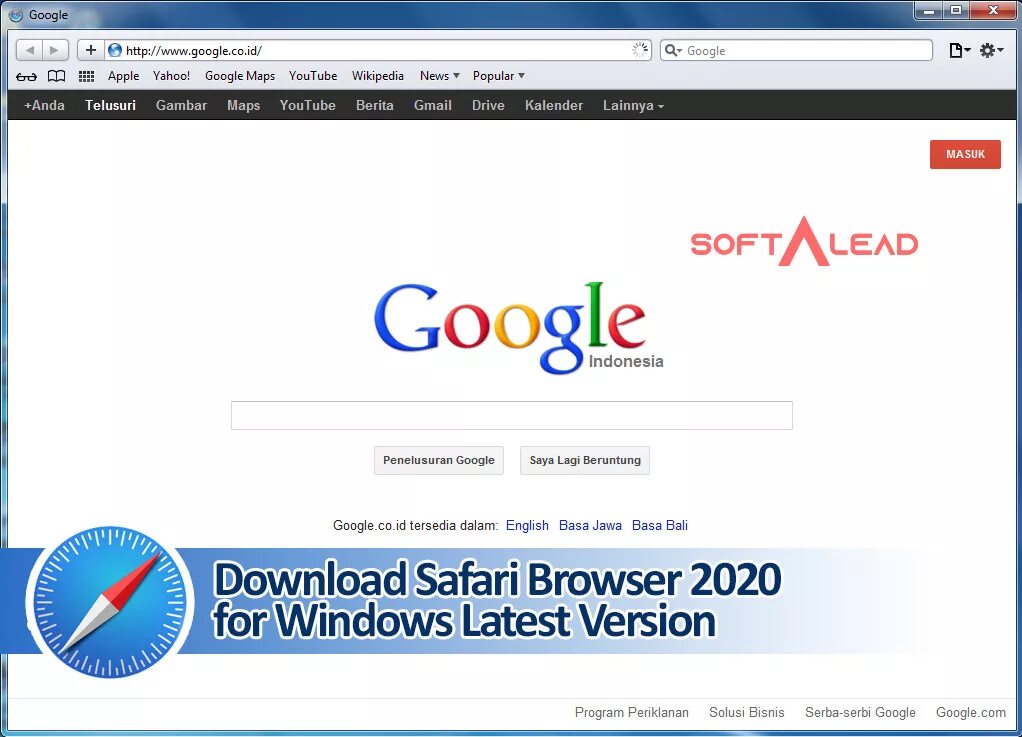Open the Apple bookmark
The width and height of the screenshot is (1022, 737).
tap(123, 76)
